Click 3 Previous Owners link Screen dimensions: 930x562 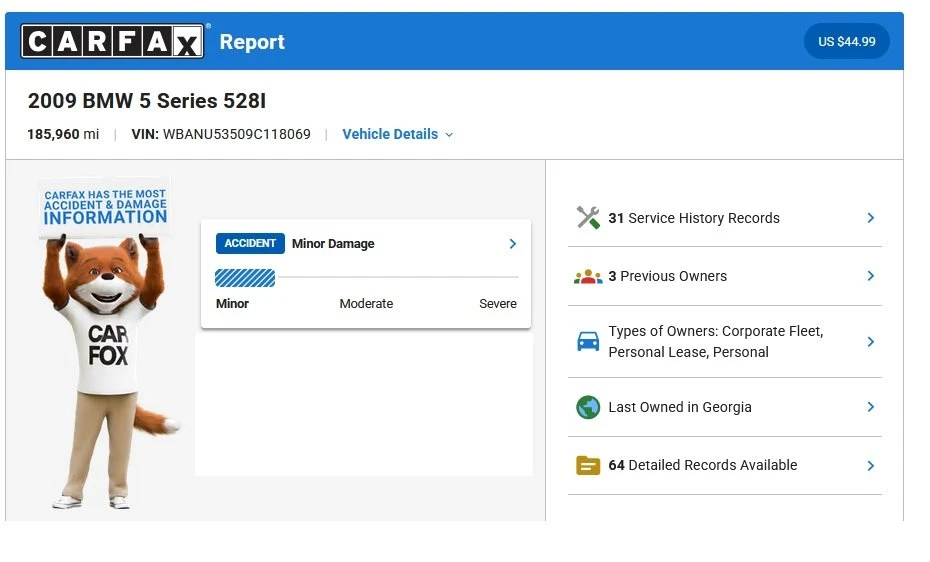[667, 276]
